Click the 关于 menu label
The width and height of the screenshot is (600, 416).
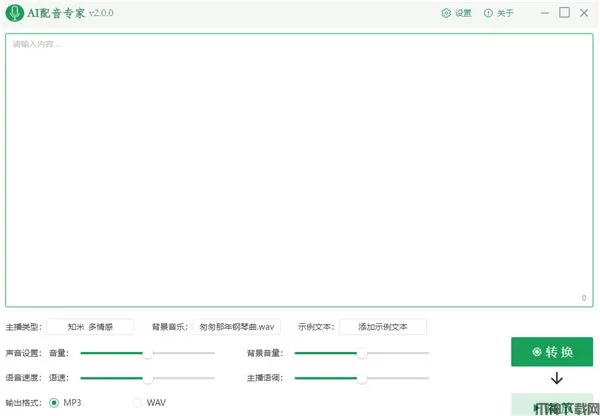[x=505, y=14]
